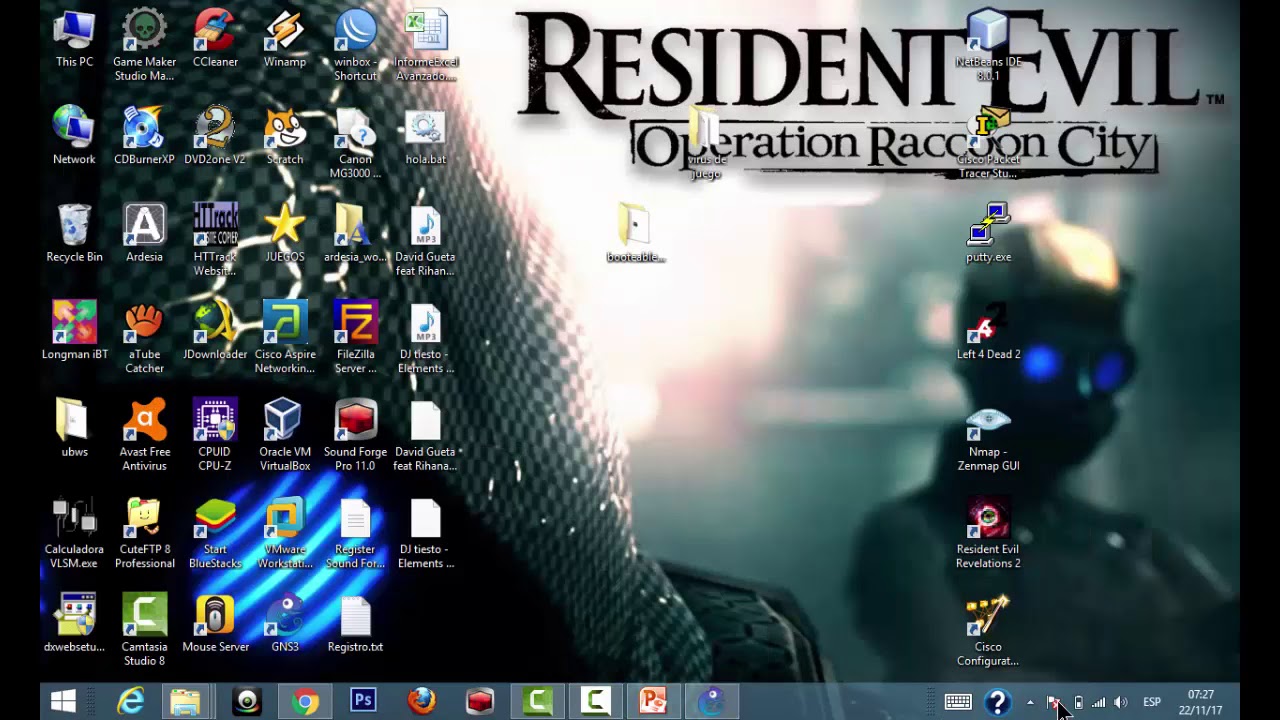Select the Register Sound Forge text file

(x=356, y=533)
